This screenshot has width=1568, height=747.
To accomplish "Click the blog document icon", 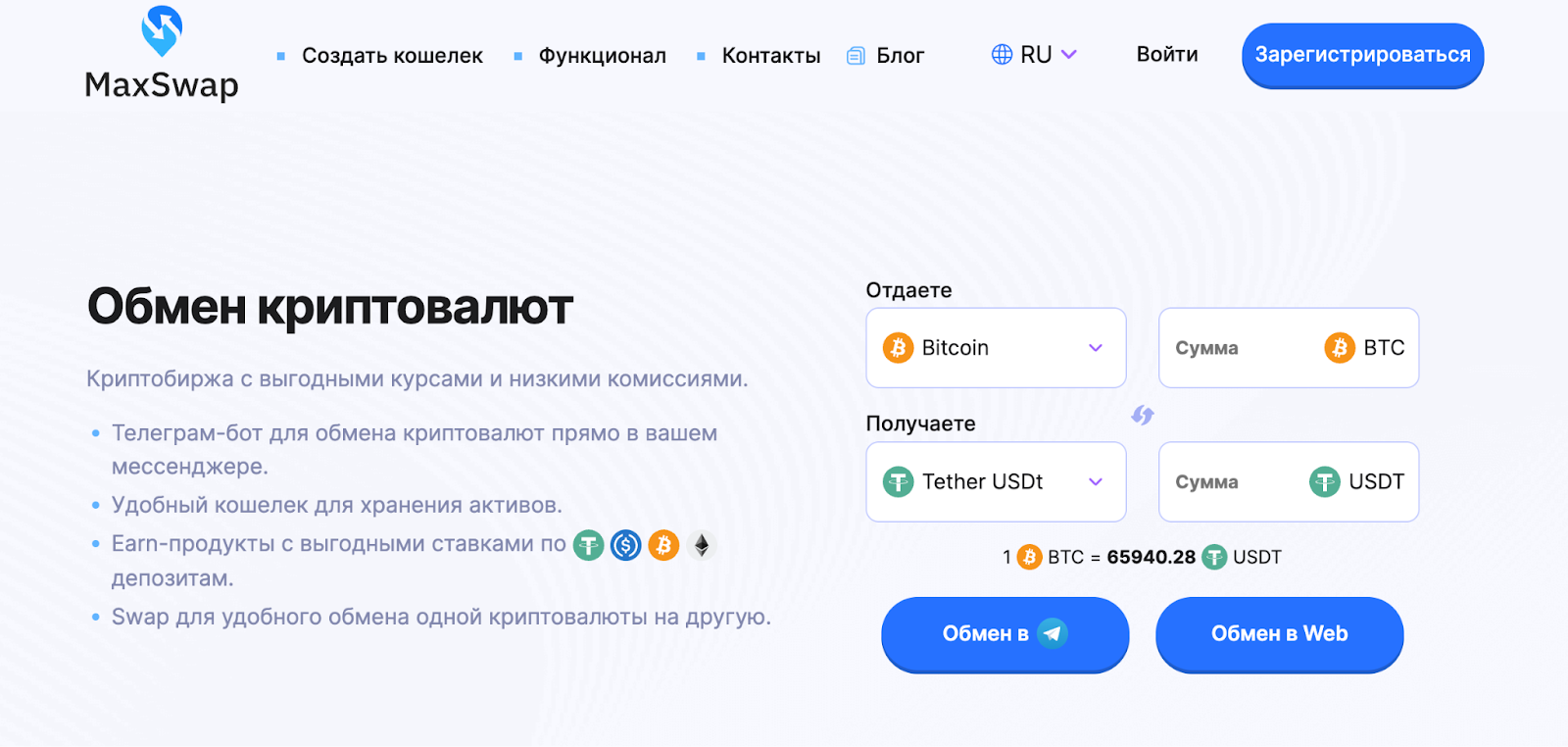I will click(856, 56).
